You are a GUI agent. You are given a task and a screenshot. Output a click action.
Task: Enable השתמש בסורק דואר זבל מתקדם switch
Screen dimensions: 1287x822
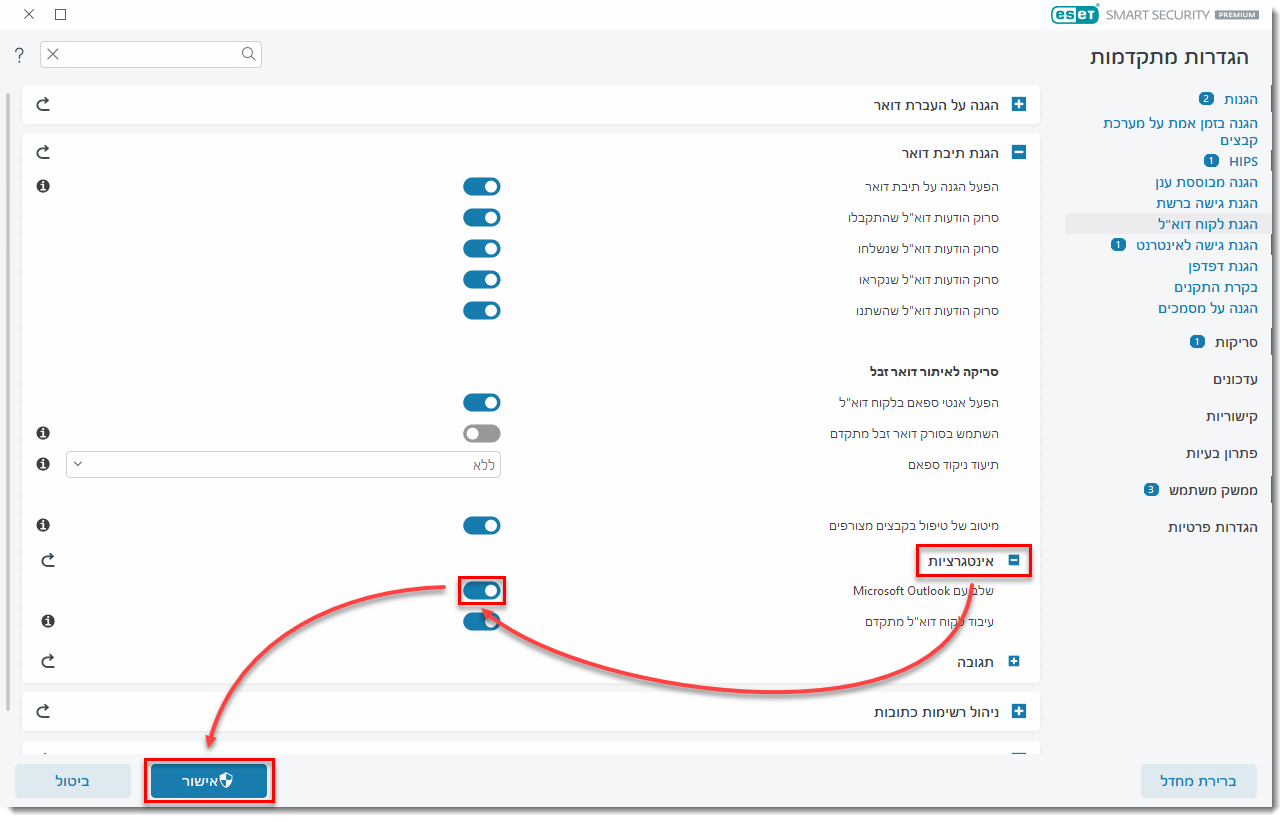pyautogui.click(x=481, y=433)
